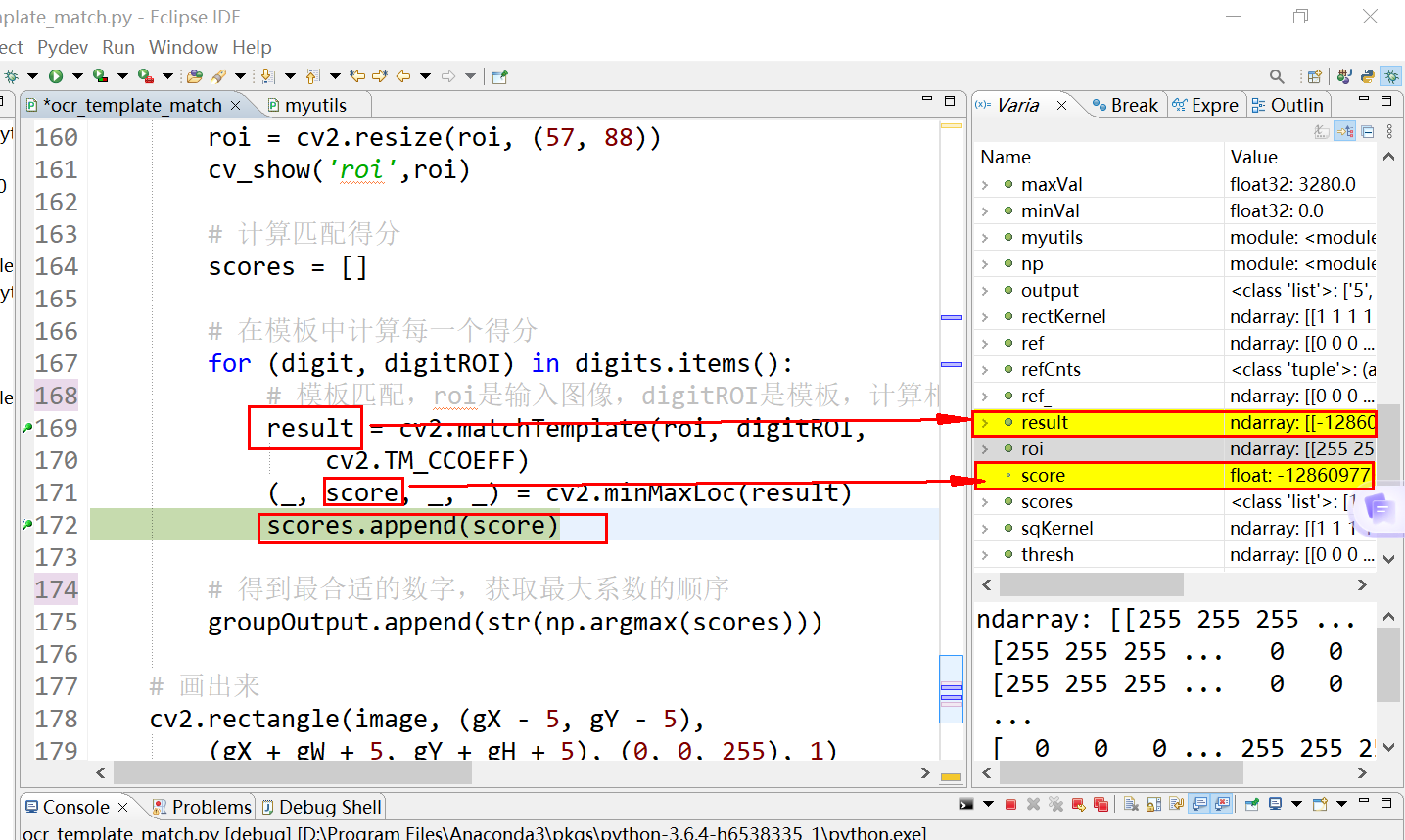Image resolution: width=1405 pixels, height=840 pixels.
Task: Switch to the Debug Shell tab
Action: coord(322,807)
